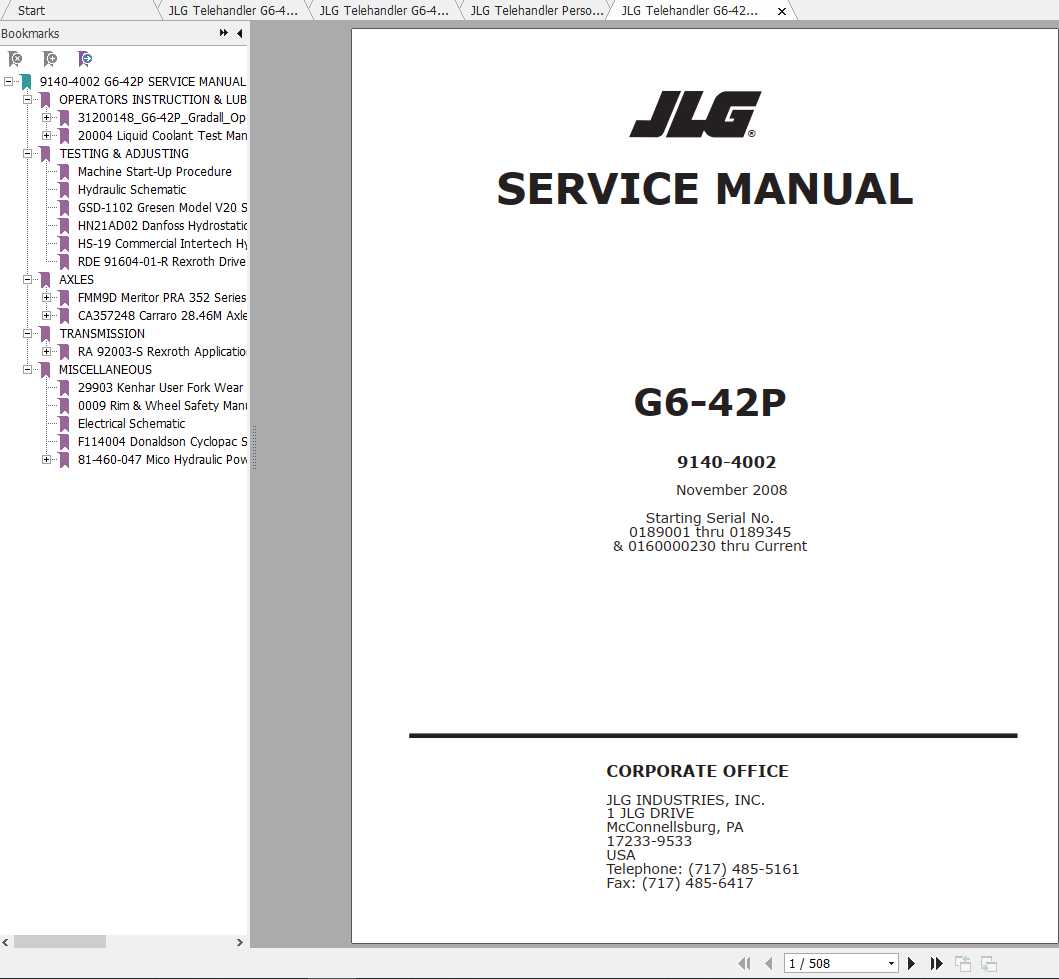The image size is (1059, 979).
Task: Click the Bookmarks scrollbar right arrow
Action: click(240, 942)
